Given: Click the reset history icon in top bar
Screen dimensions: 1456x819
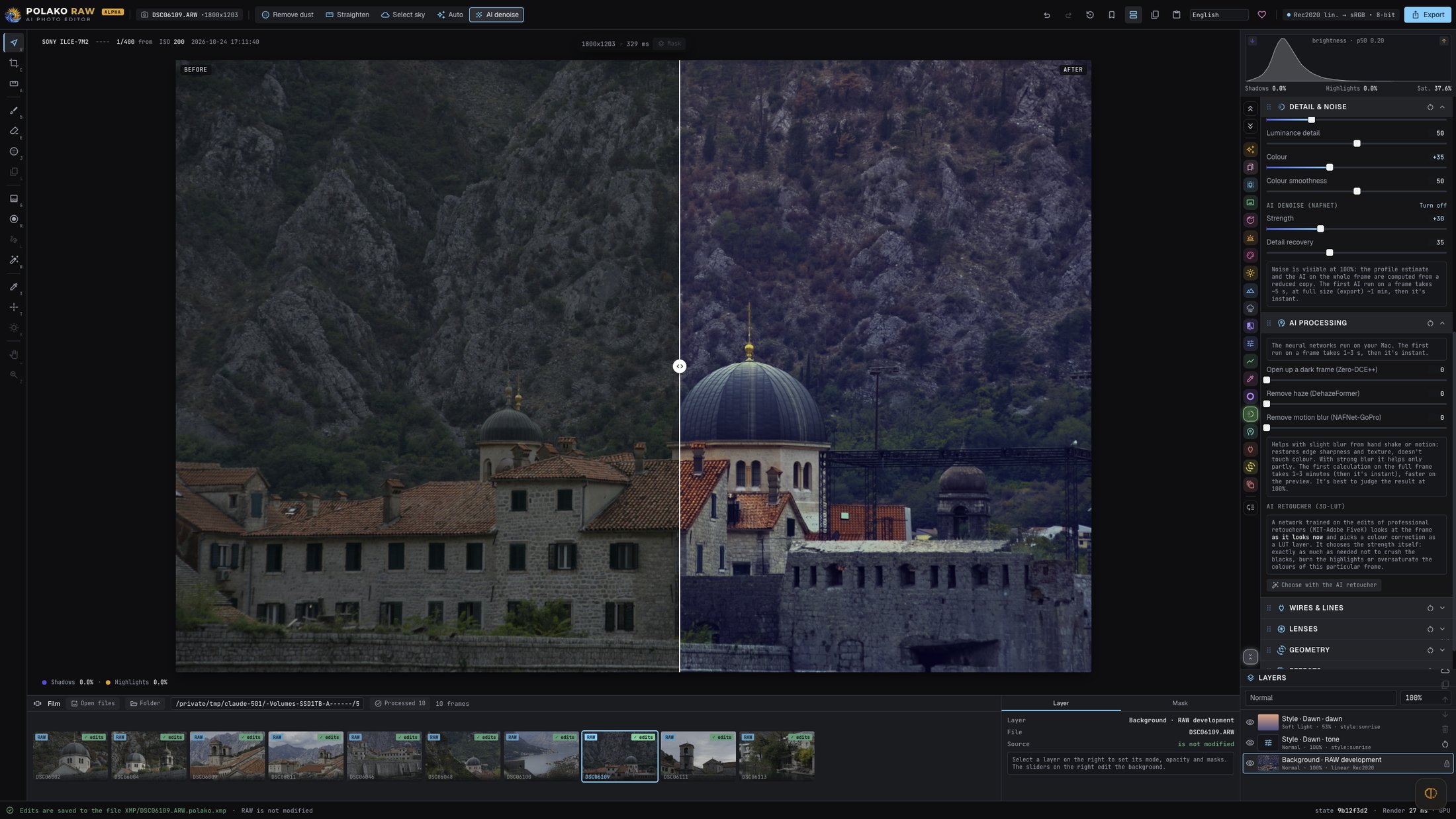Looking at the screenshot, I should point(1089,15).
